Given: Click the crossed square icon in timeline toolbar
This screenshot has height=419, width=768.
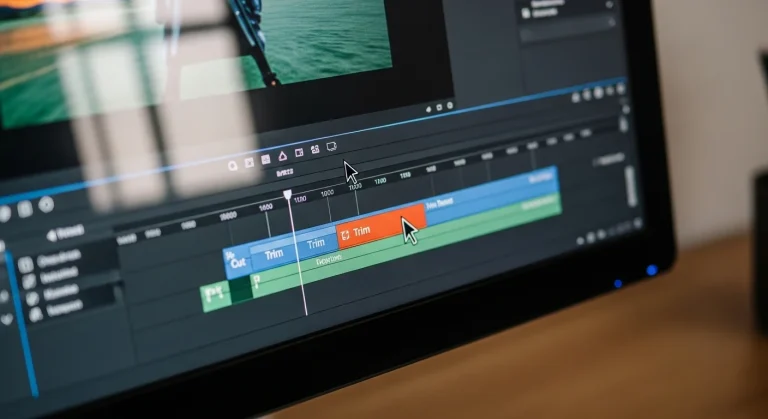Looking at the screenshot, I should (x=249, y=163).
